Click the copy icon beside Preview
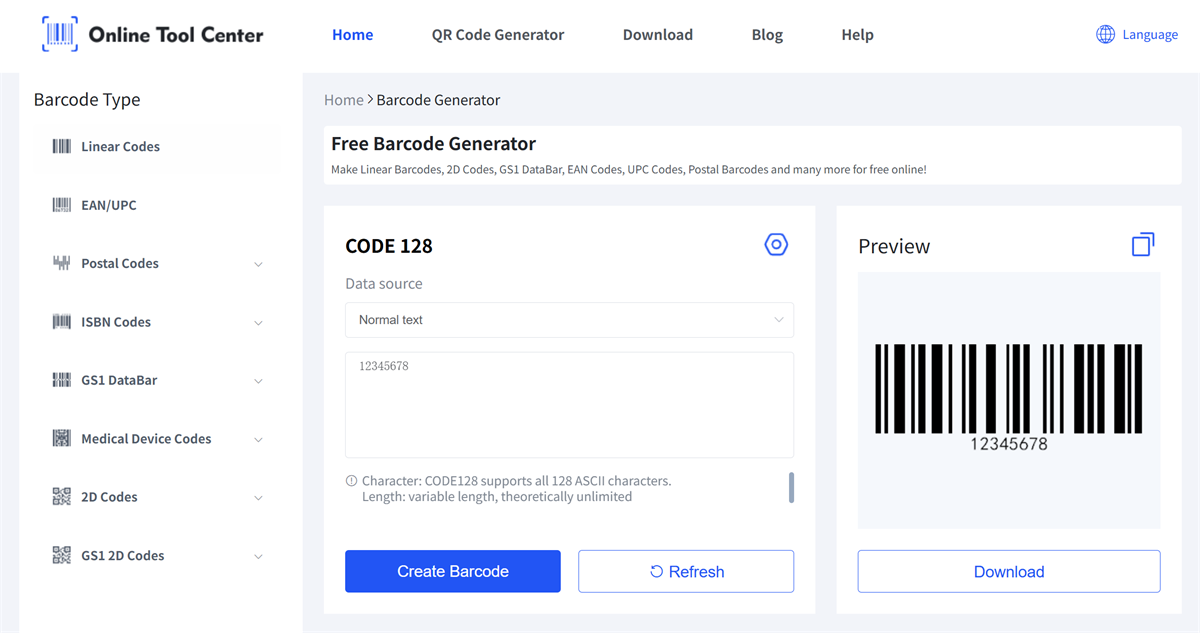 1143,244
